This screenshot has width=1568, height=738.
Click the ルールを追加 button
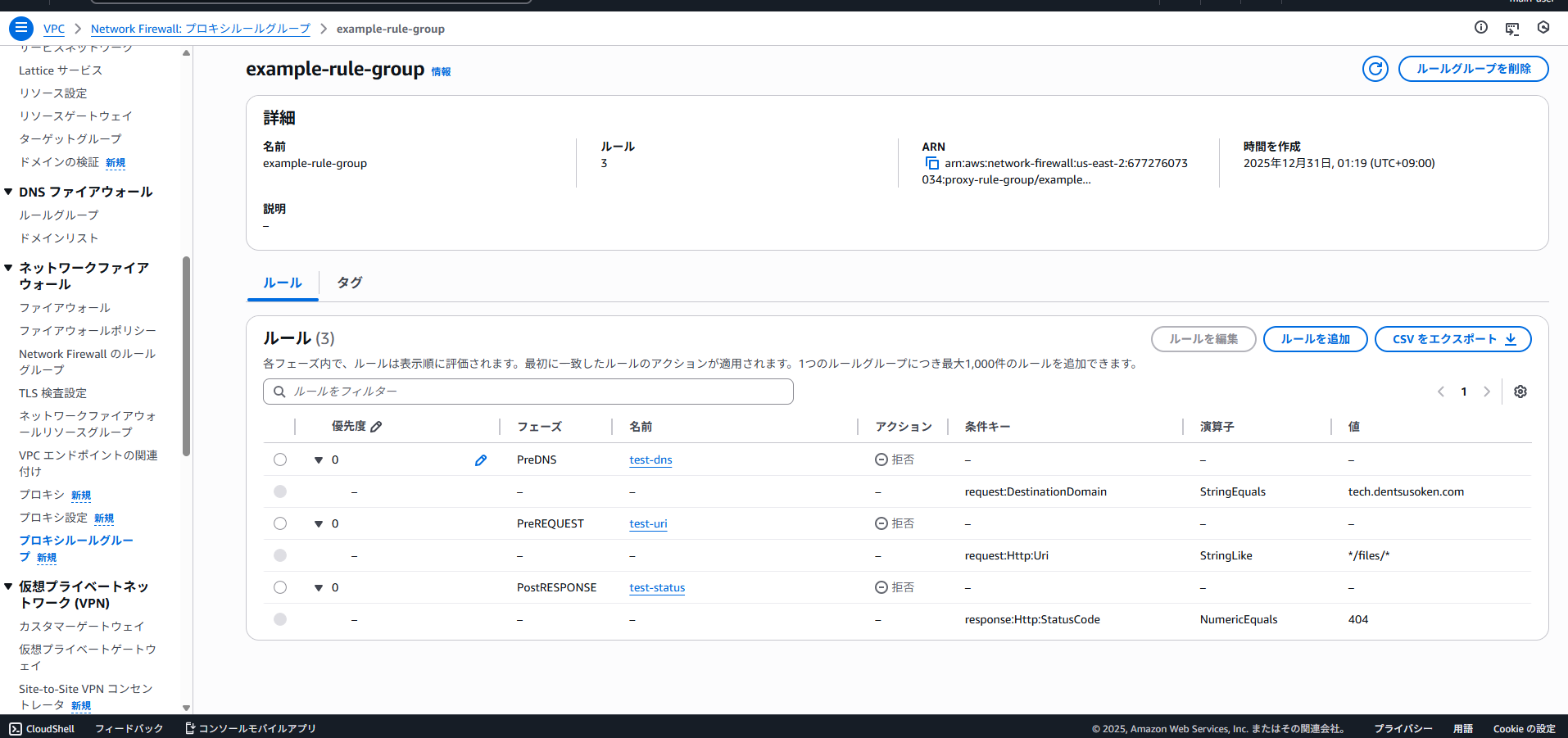click(1315, 339)
